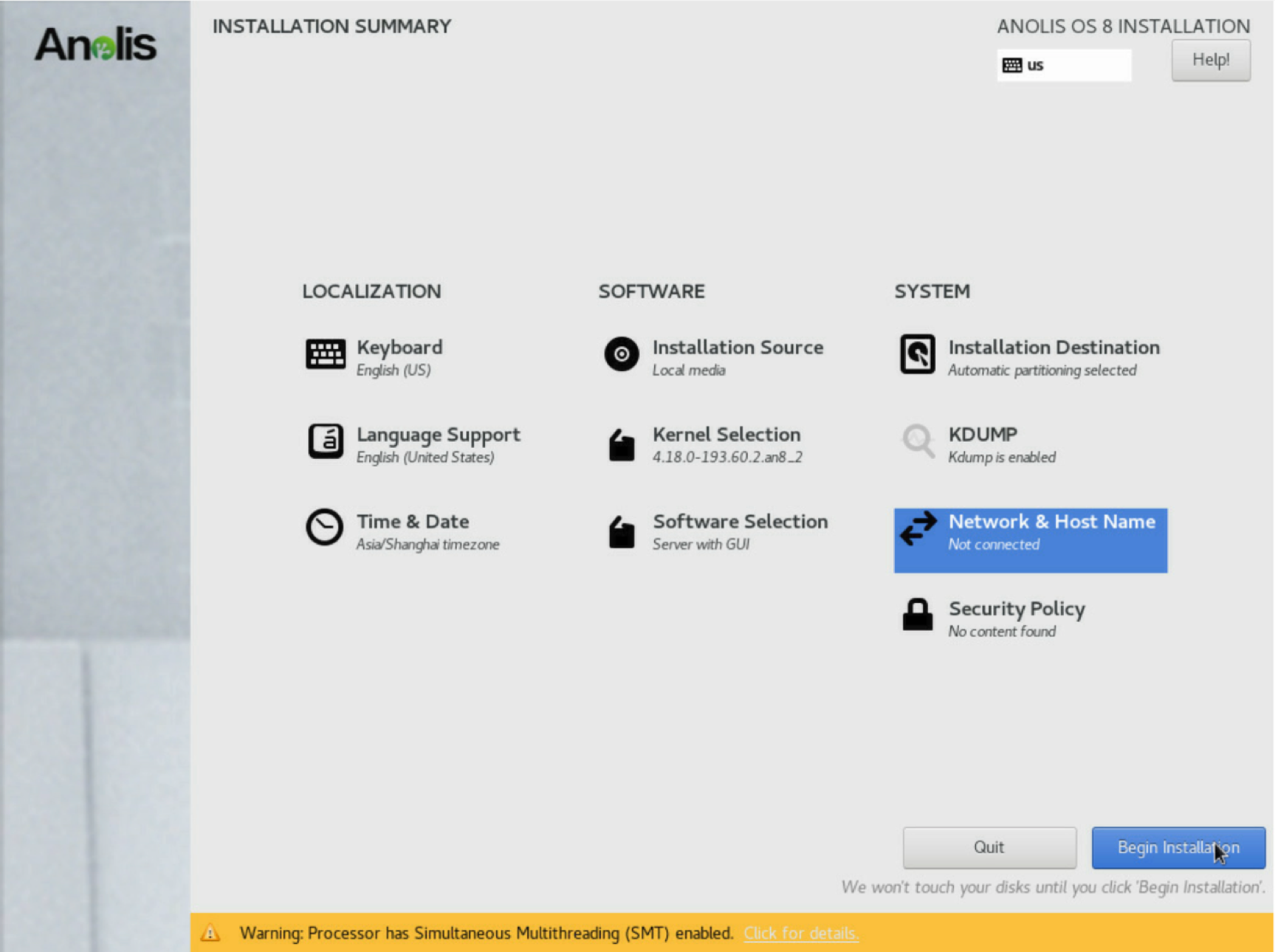Viewport: 1275px width, 952px height.
Task: Click the Kernel Selection package icon
Action: coord(622,445)
